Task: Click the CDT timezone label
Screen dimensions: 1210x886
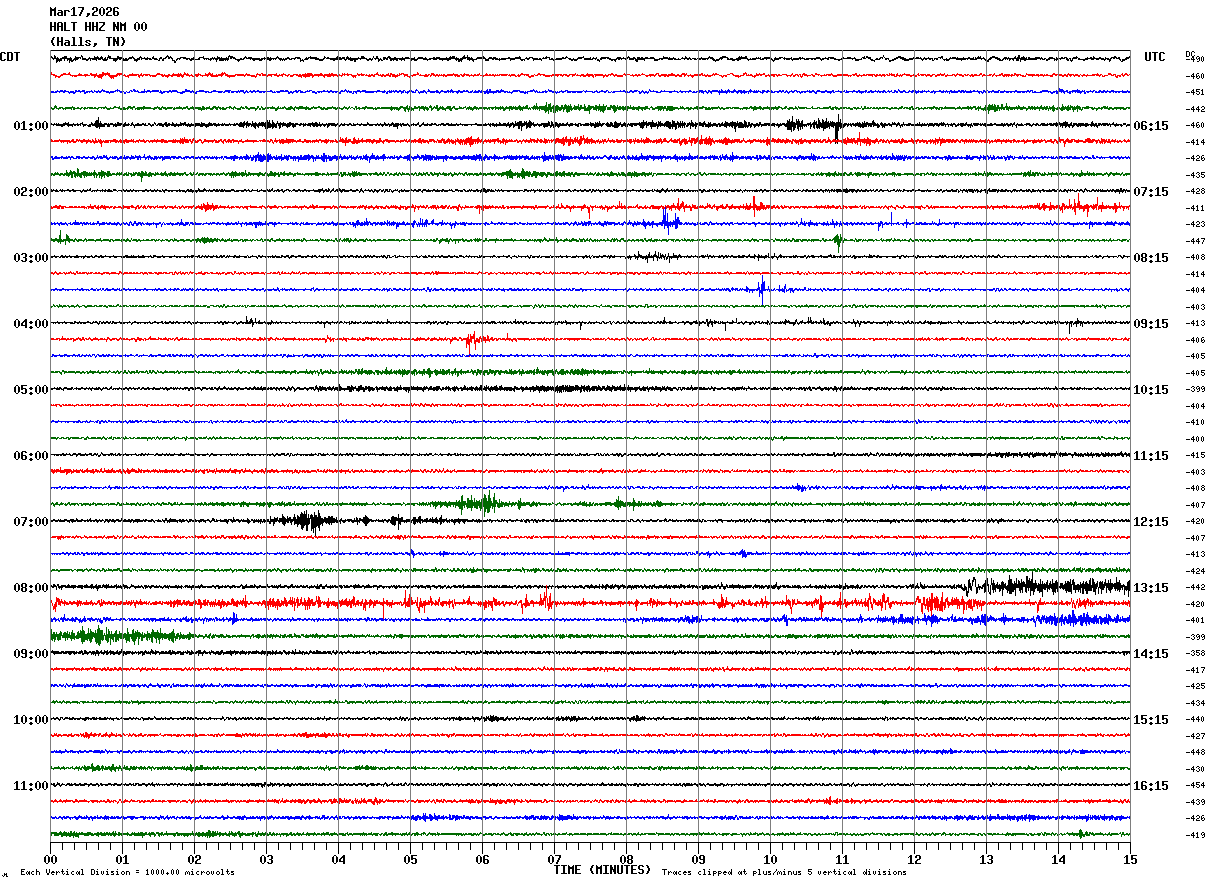Action: pyautogui.click(x=10, y=57)
